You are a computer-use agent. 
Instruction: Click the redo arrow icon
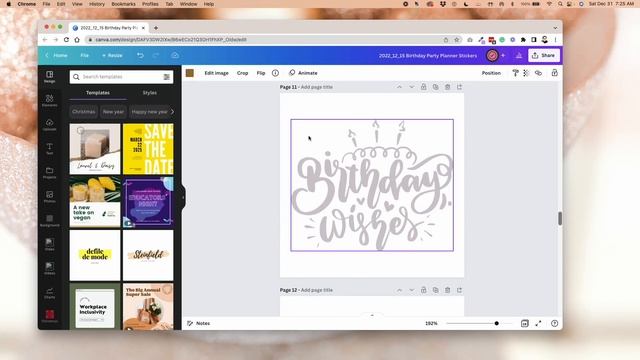pos(156,56)
